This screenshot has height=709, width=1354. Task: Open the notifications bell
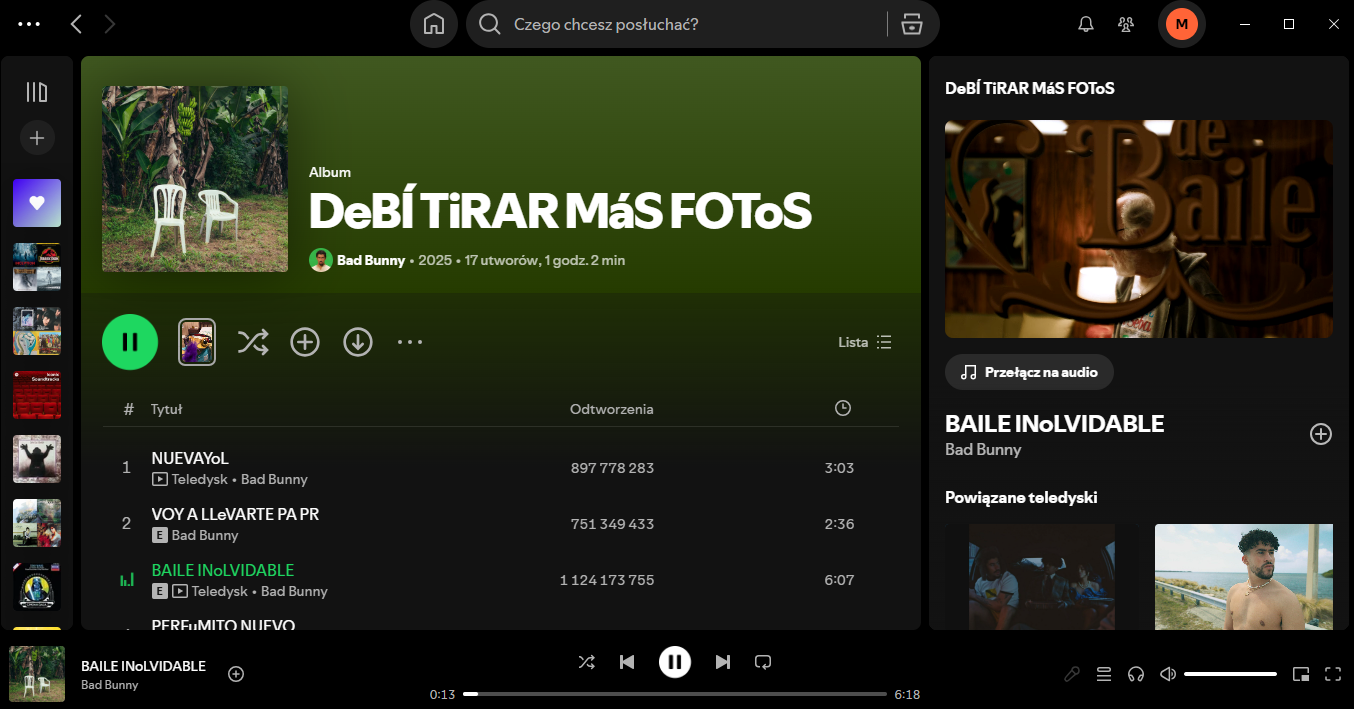coord(1085,24)
